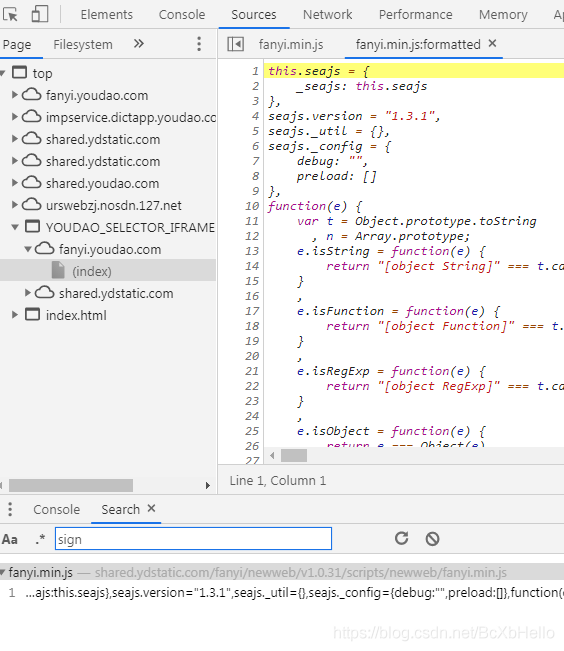Click the urswebzj.nosdn.127.net cloud icon

[x=32, y=205]
